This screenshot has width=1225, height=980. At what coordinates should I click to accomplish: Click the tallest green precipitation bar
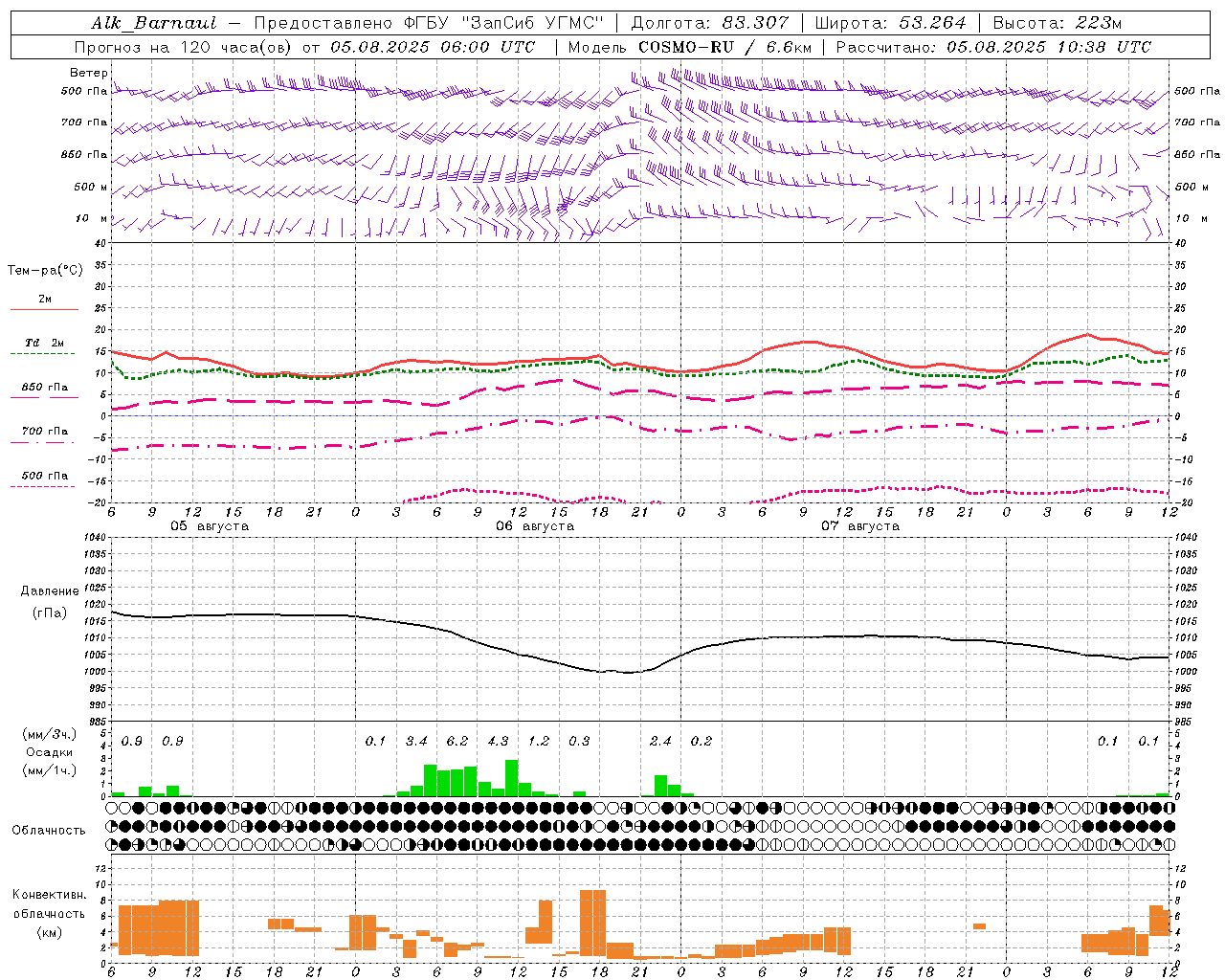click(x=512, y=778)
